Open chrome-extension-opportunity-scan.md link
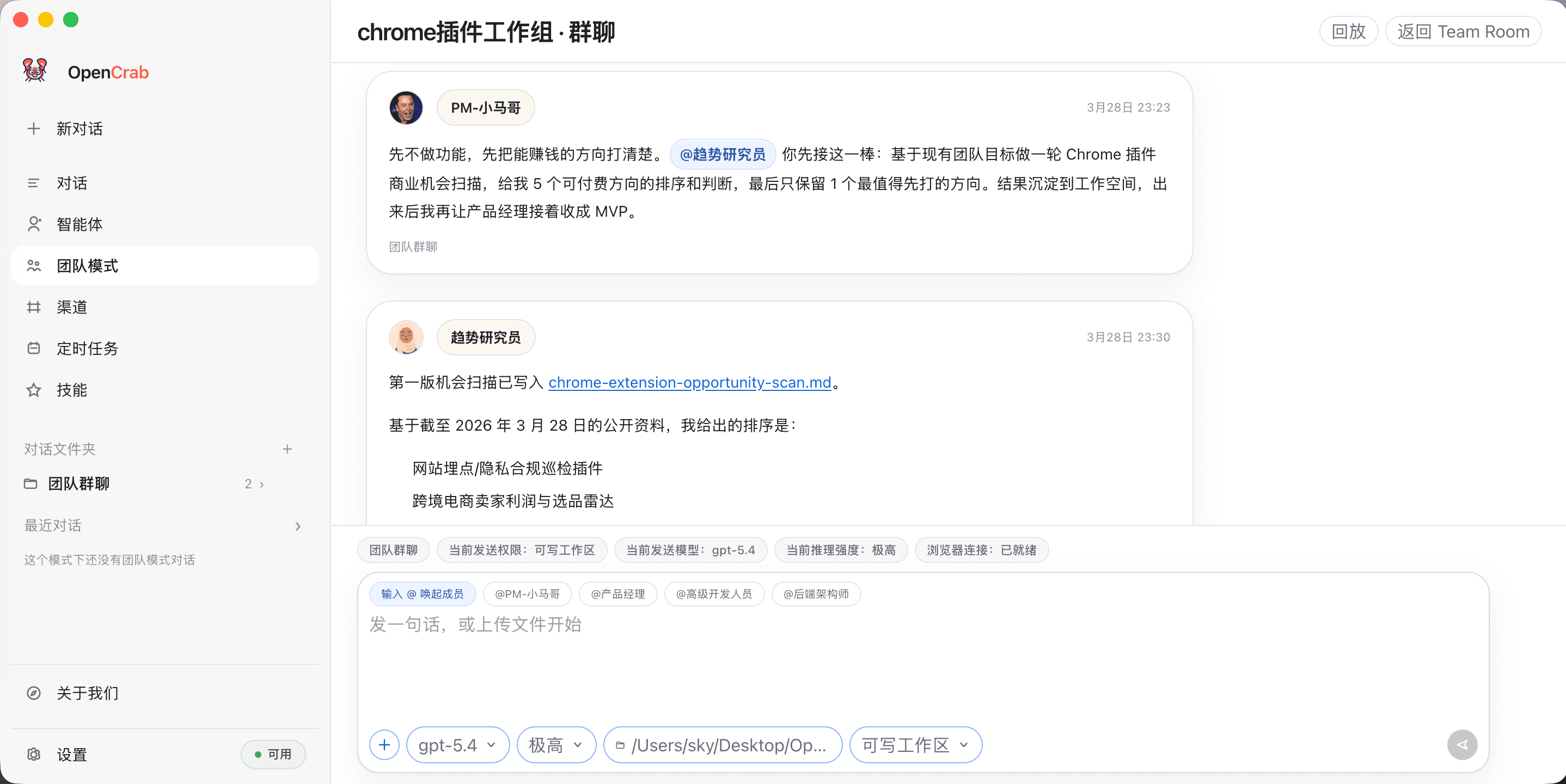The width and height of the screenshot is (1566, 784). pos(689,382)
